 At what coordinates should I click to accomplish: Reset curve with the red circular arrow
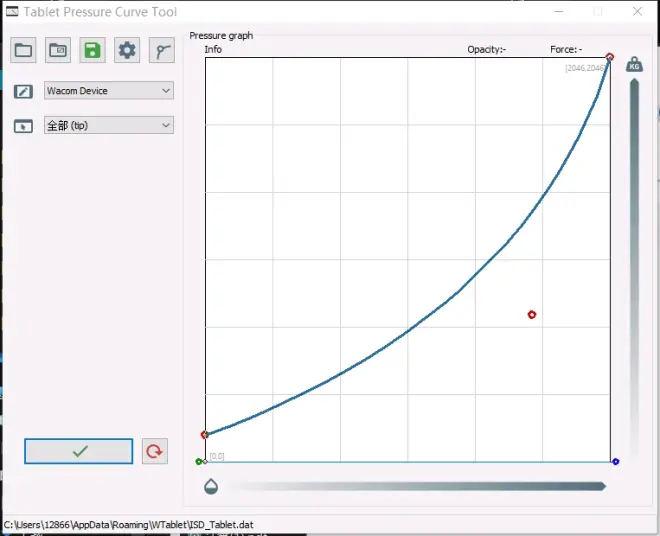154,451
